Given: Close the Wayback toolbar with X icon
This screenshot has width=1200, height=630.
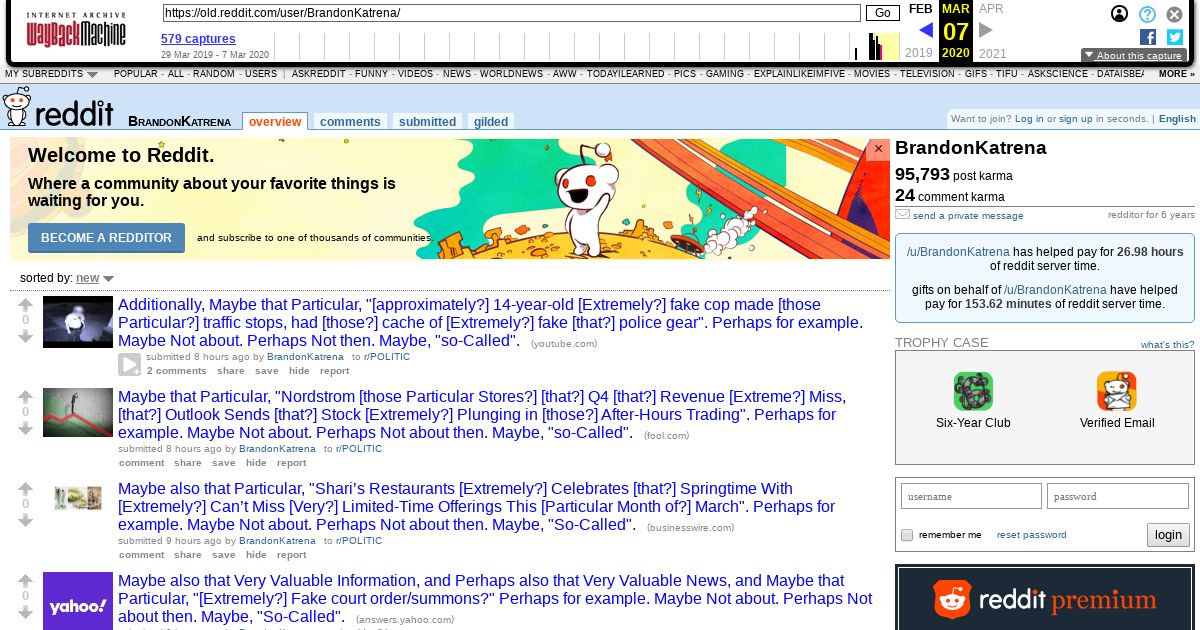Looking at the screenshot, I should point(1175,14).
